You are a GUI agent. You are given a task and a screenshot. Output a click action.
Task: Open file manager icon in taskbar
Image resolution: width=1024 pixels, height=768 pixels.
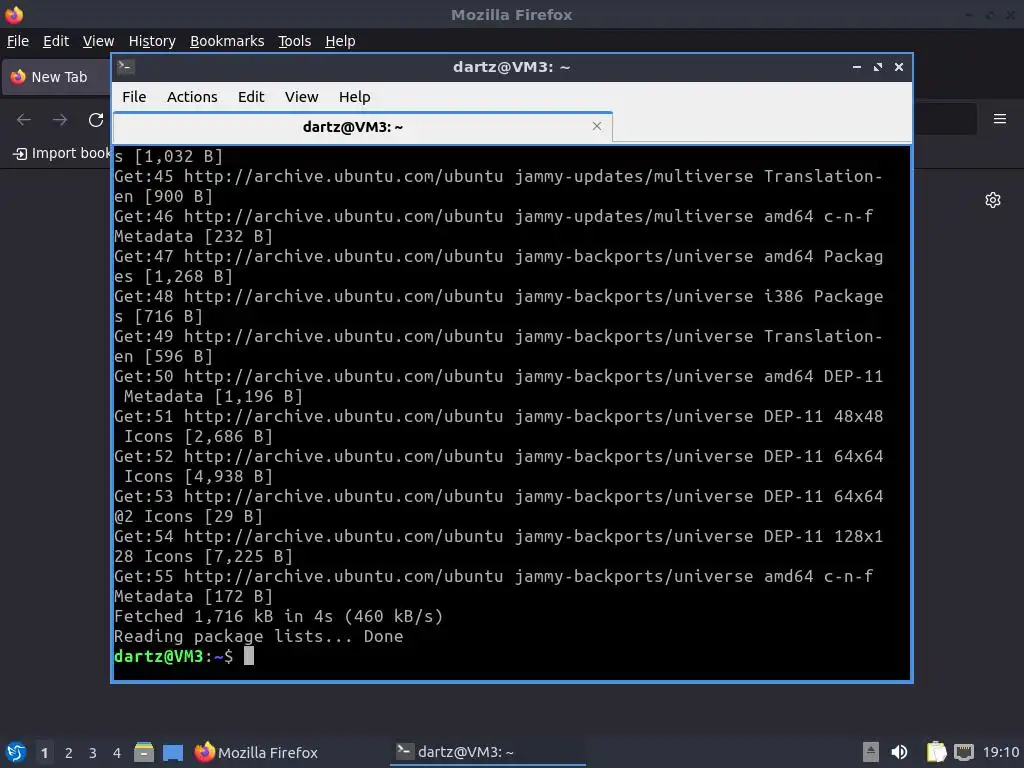pos(144,752)
